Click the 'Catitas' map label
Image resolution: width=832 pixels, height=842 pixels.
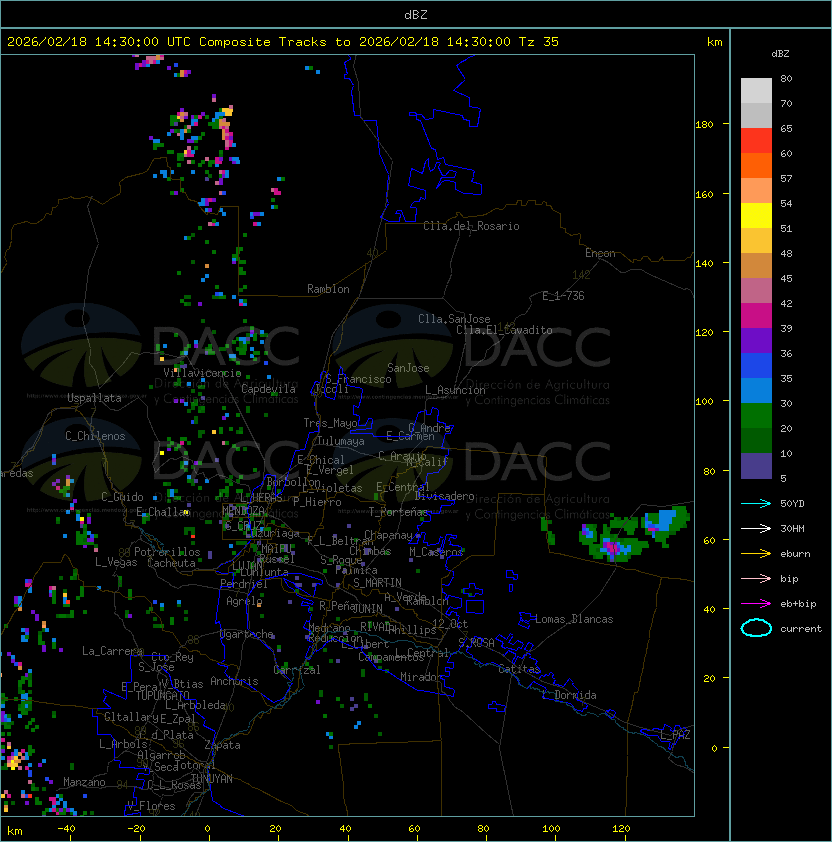pyautogui.click(x=519, y=669)
